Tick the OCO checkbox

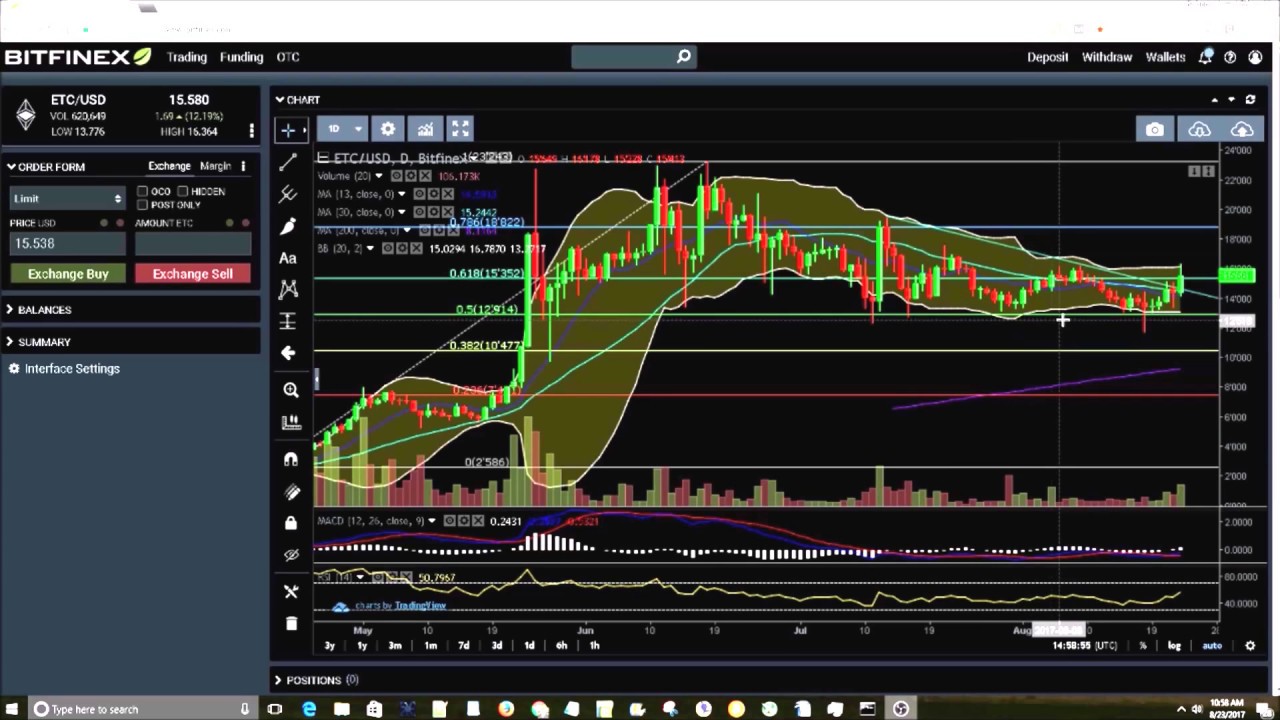[x=142, y=191]
